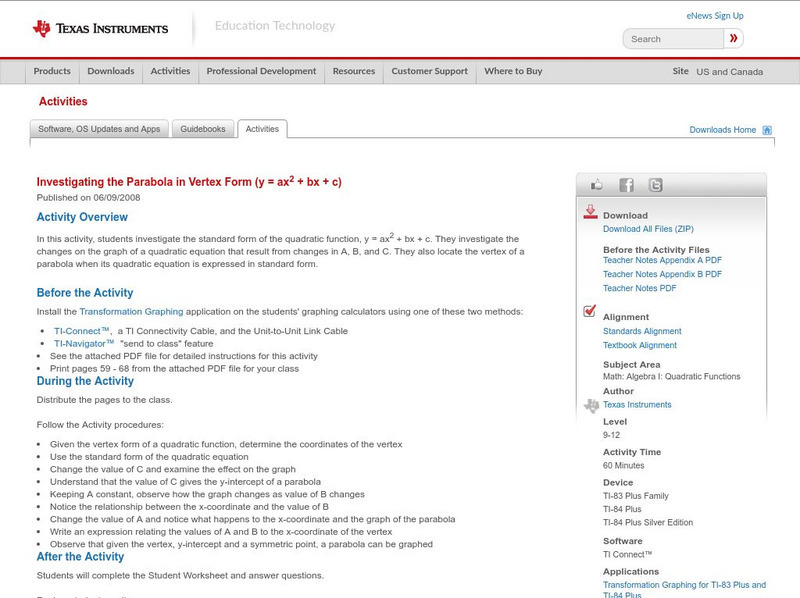Viewport: 800px width, 598px height.
Task: Go to Downloads Home link
Action: pos(722,130)
